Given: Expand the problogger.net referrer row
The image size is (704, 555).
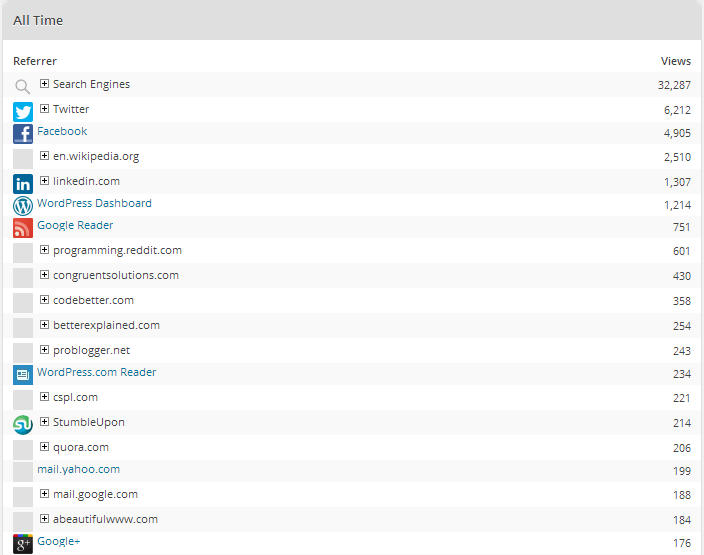Looking at the screenshot, I should pyautogui.click(x=44, y=349).
